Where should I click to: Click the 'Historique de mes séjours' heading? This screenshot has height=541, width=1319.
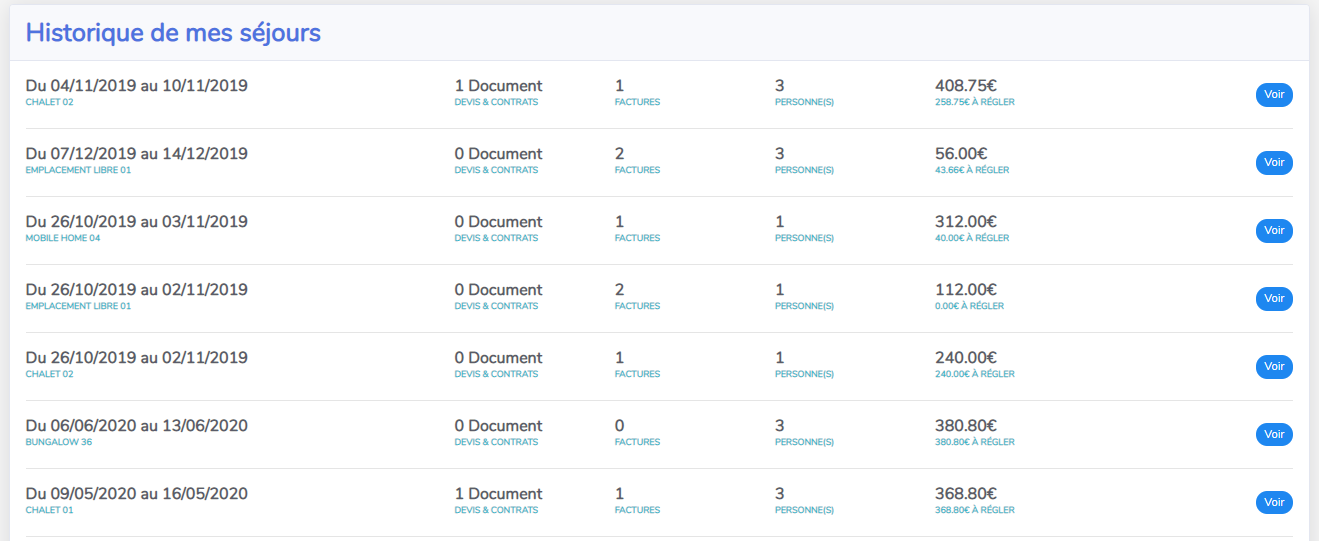pos(173,33)
